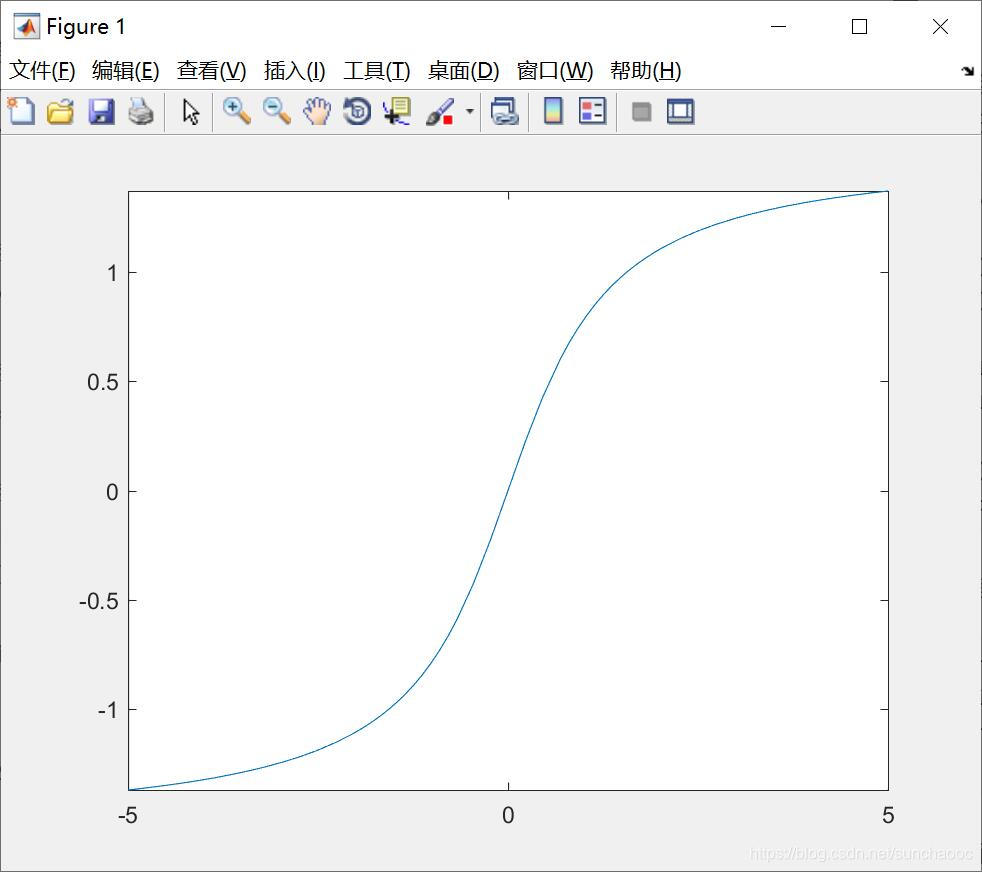
Task: Minimize the Figure 1 window
Action: [778, 26]
